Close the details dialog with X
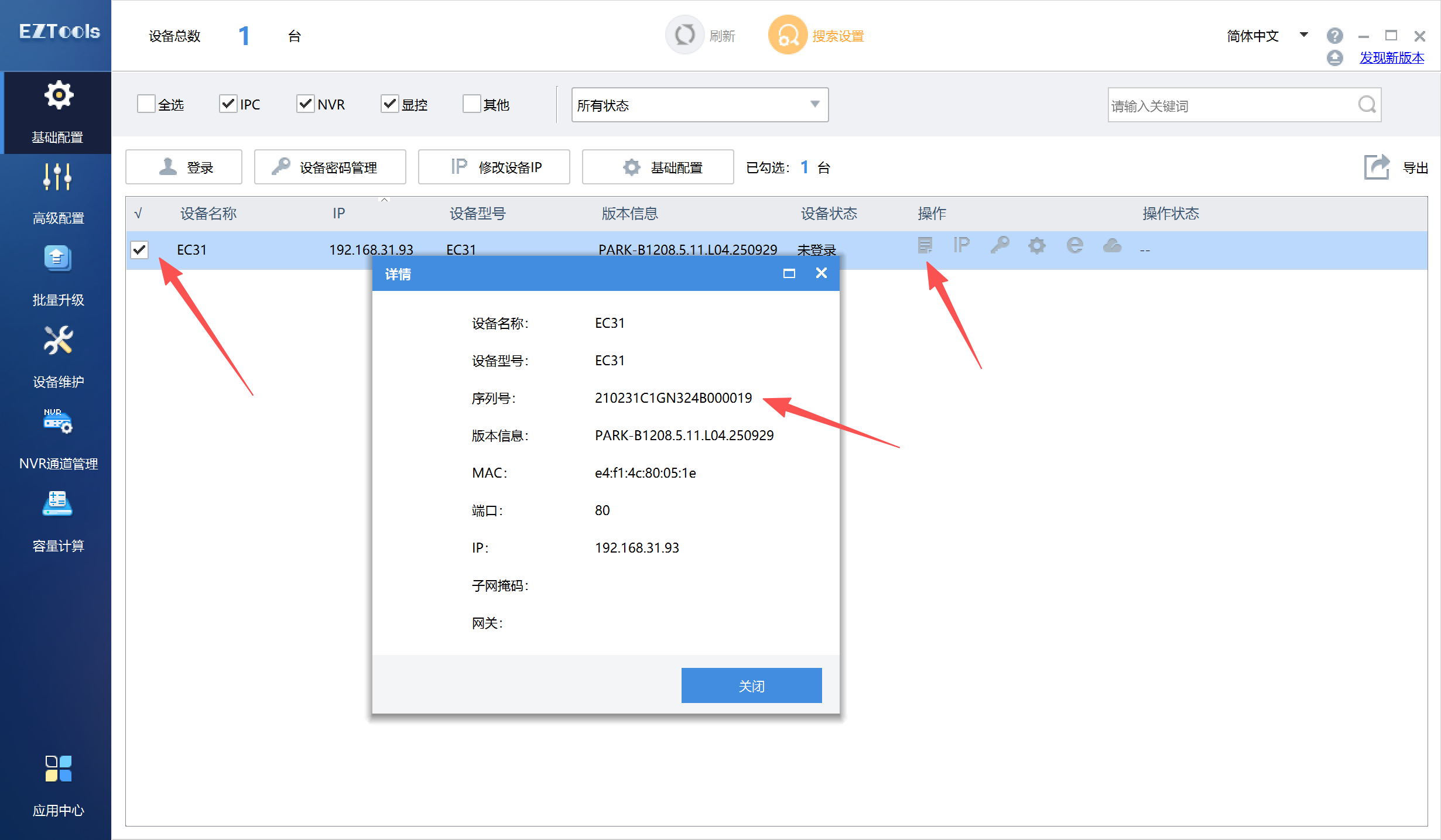The width and height of the screenshot is (1441, 840). (x=822, y=273)
